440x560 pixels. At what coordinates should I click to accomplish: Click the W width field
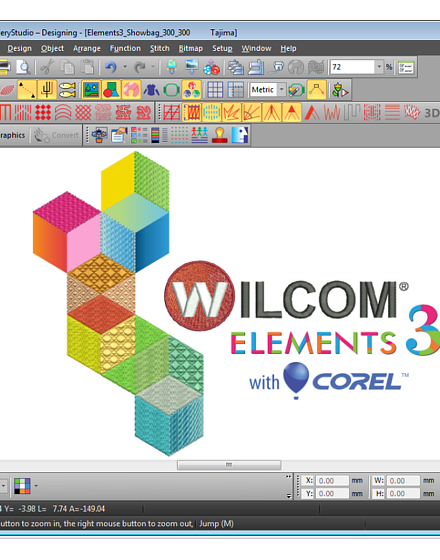[x=402, y=480]
